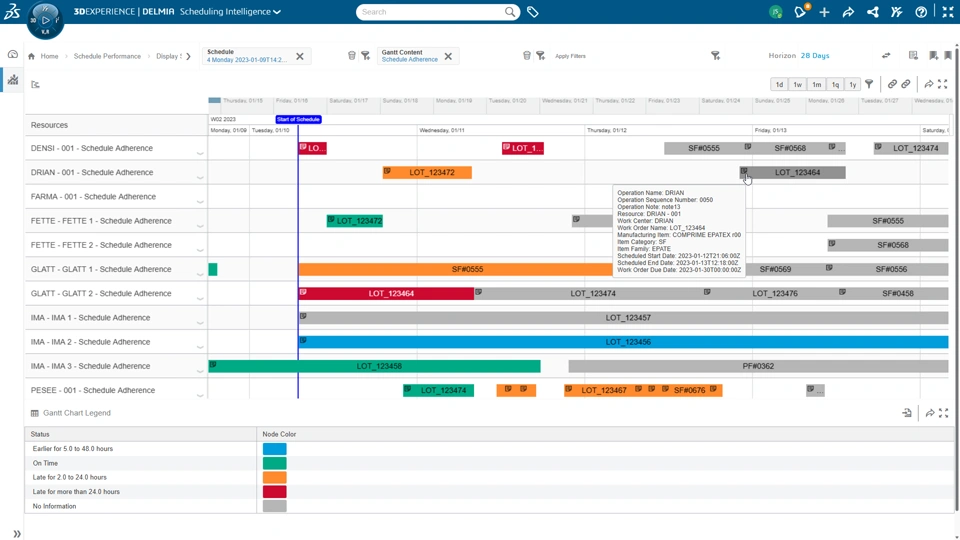Export the Gantt Chart Legend table

[x=907, y=413]
